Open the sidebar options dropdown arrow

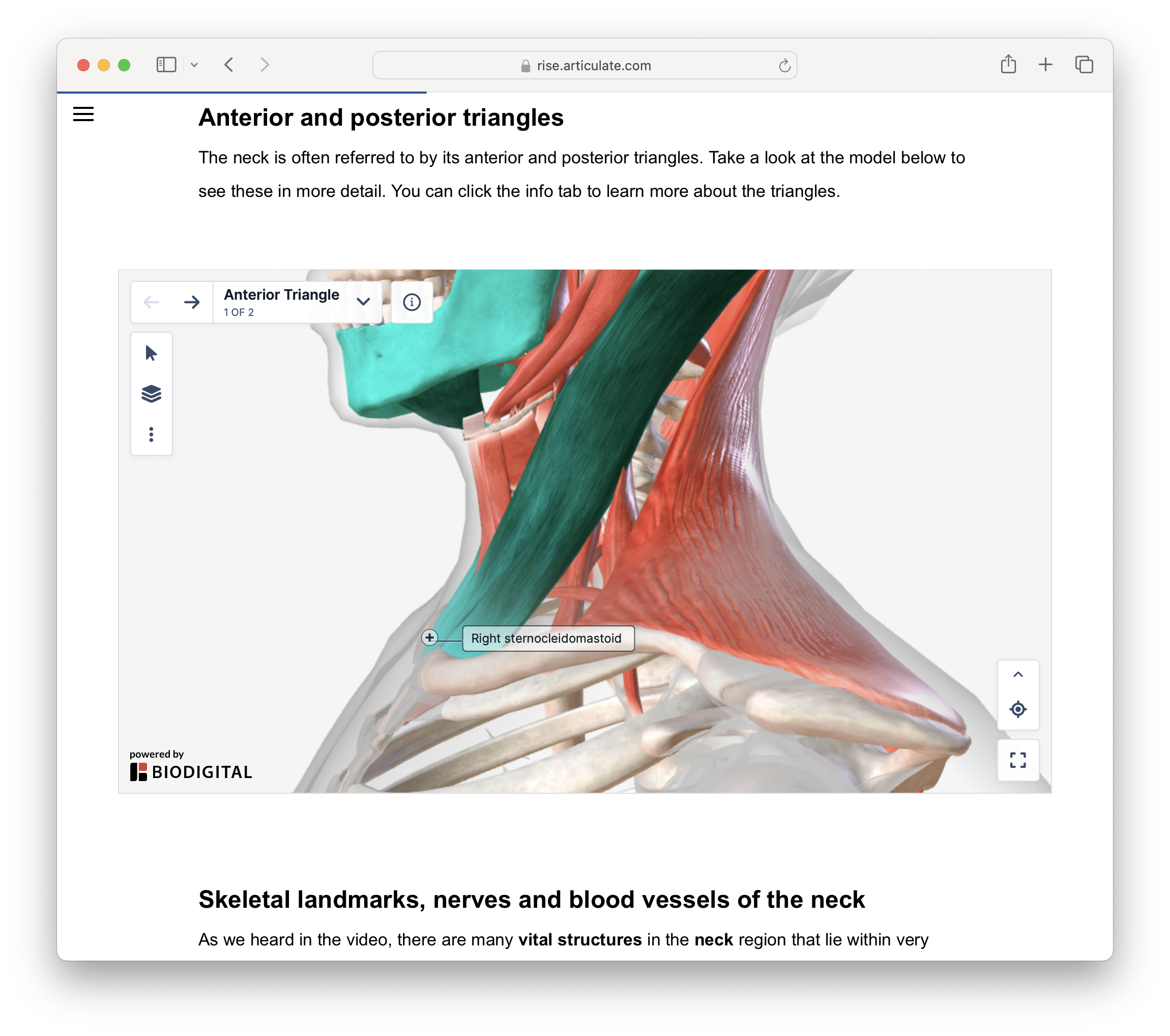point(195,65)
